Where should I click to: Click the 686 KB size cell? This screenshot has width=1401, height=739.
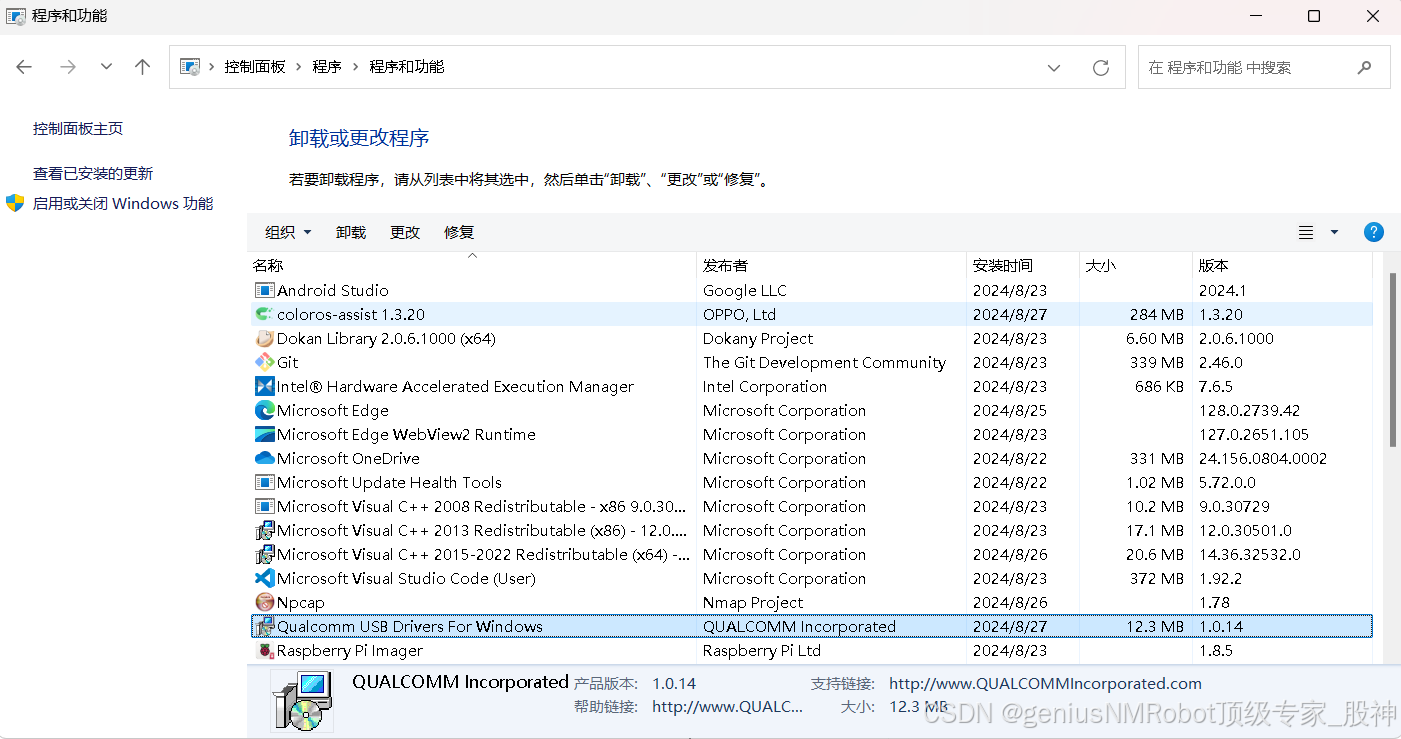(1159, 386)
